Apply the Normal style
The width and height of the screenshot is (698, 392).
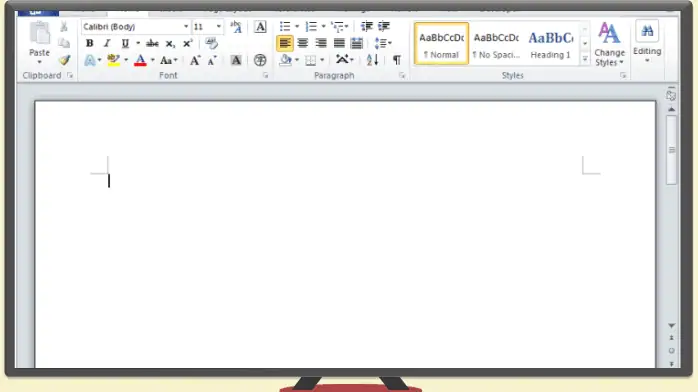442,44
